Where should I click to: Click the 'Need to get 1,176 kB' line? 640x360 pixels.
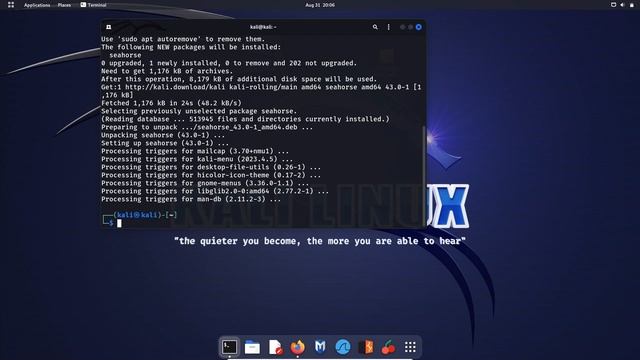(x=167, y=71)
